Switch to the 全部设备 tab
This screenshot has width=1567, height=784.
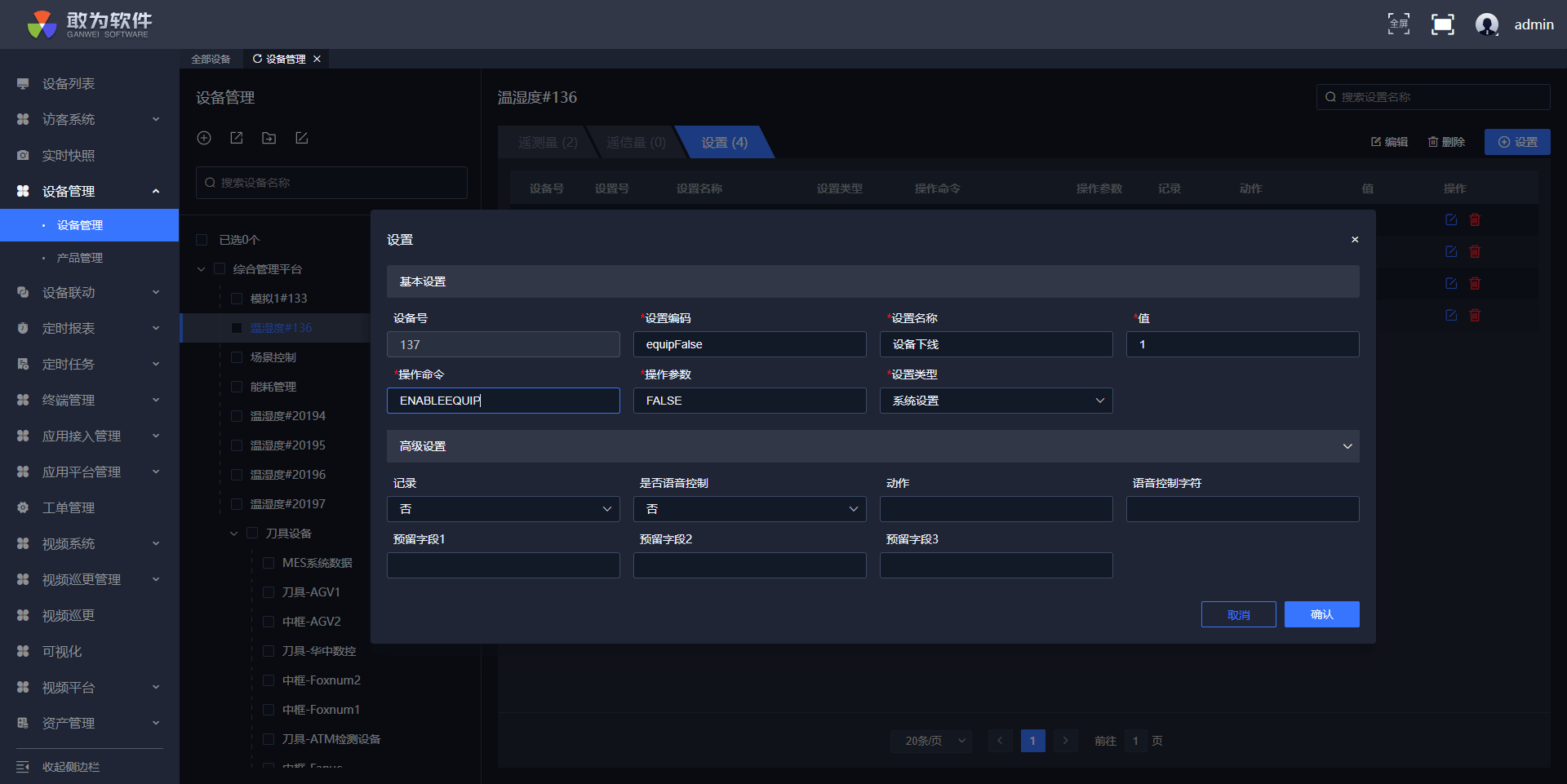coord(211,59)
